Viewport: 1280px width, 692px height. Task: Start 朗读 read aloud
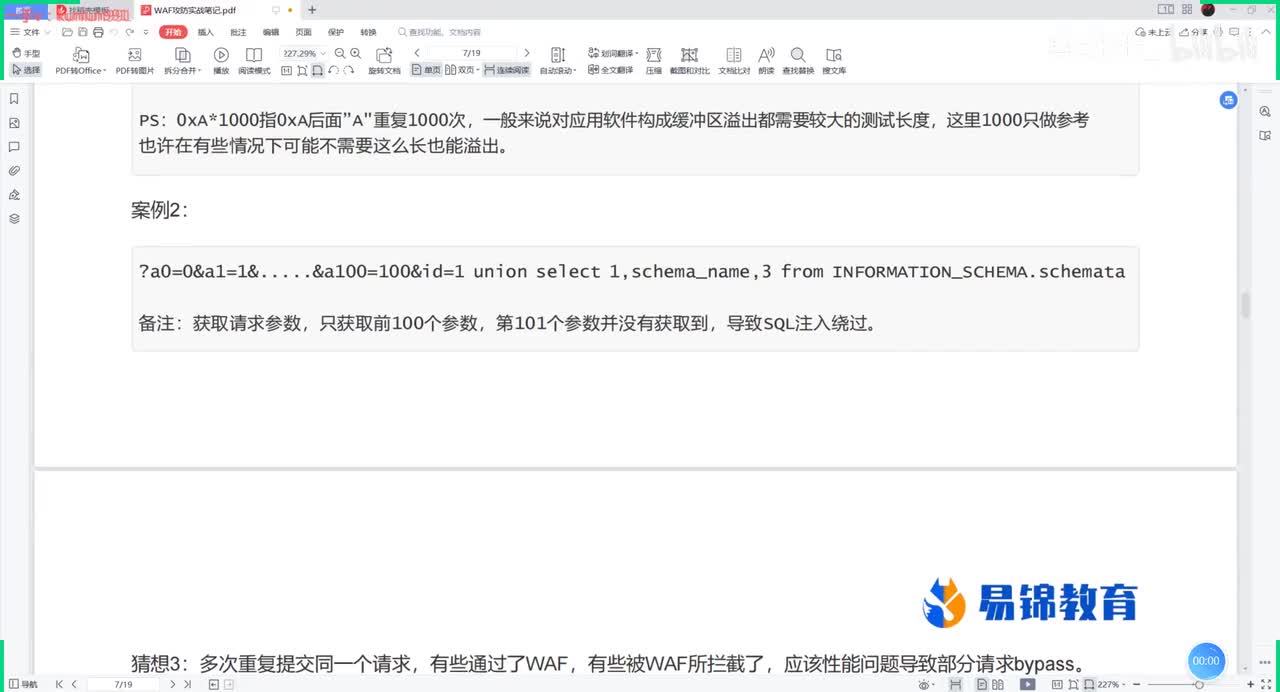tap(767, 61)
